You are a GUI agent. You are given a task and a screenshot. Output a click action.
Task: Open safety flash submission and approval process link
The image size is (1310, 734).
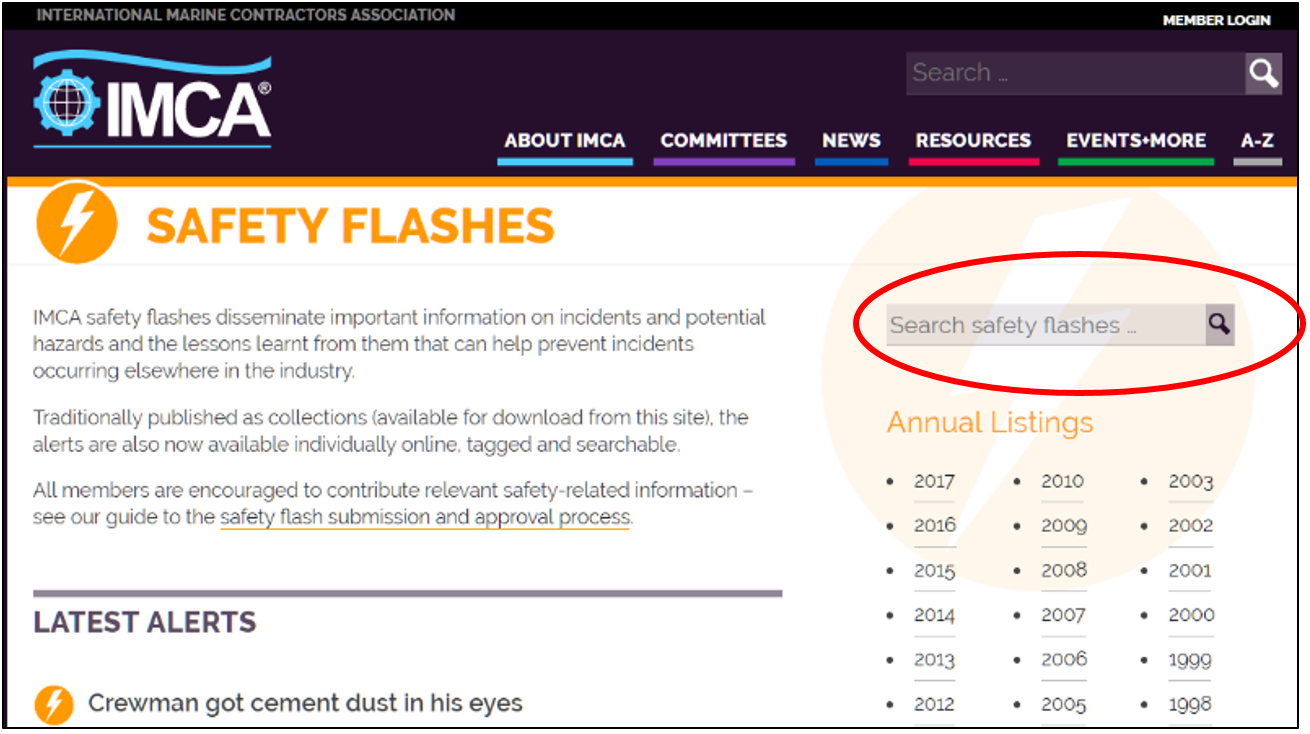tap(425, 518)
